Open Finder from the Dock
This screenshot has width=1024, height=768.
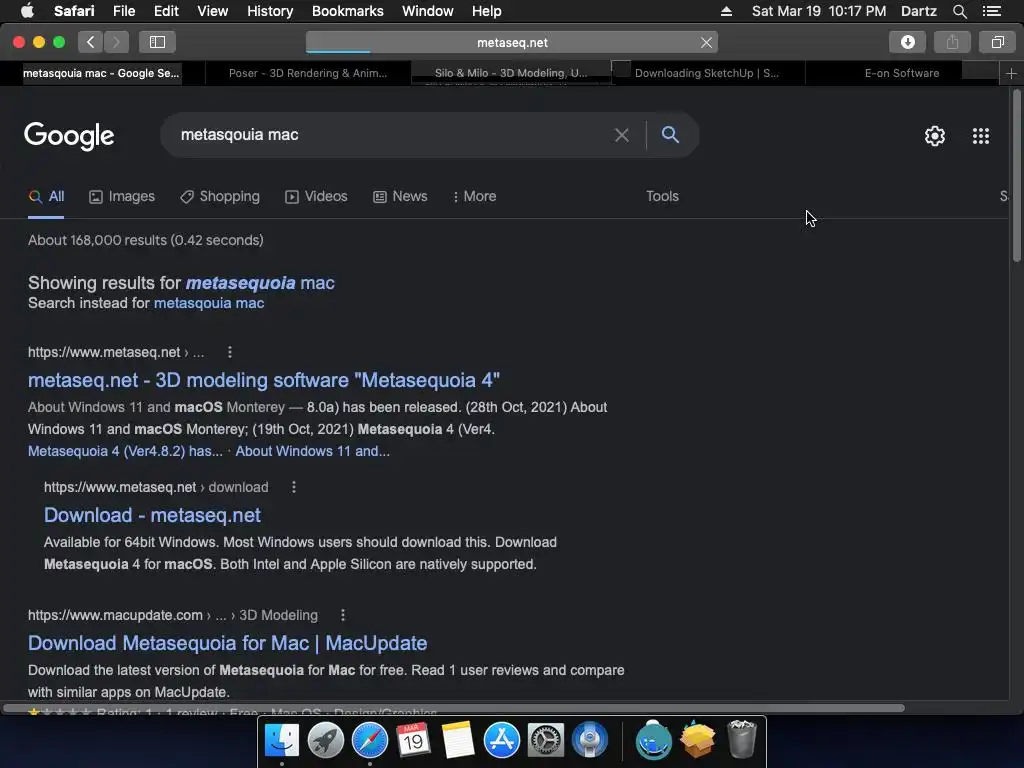click(x=281, y=741)
